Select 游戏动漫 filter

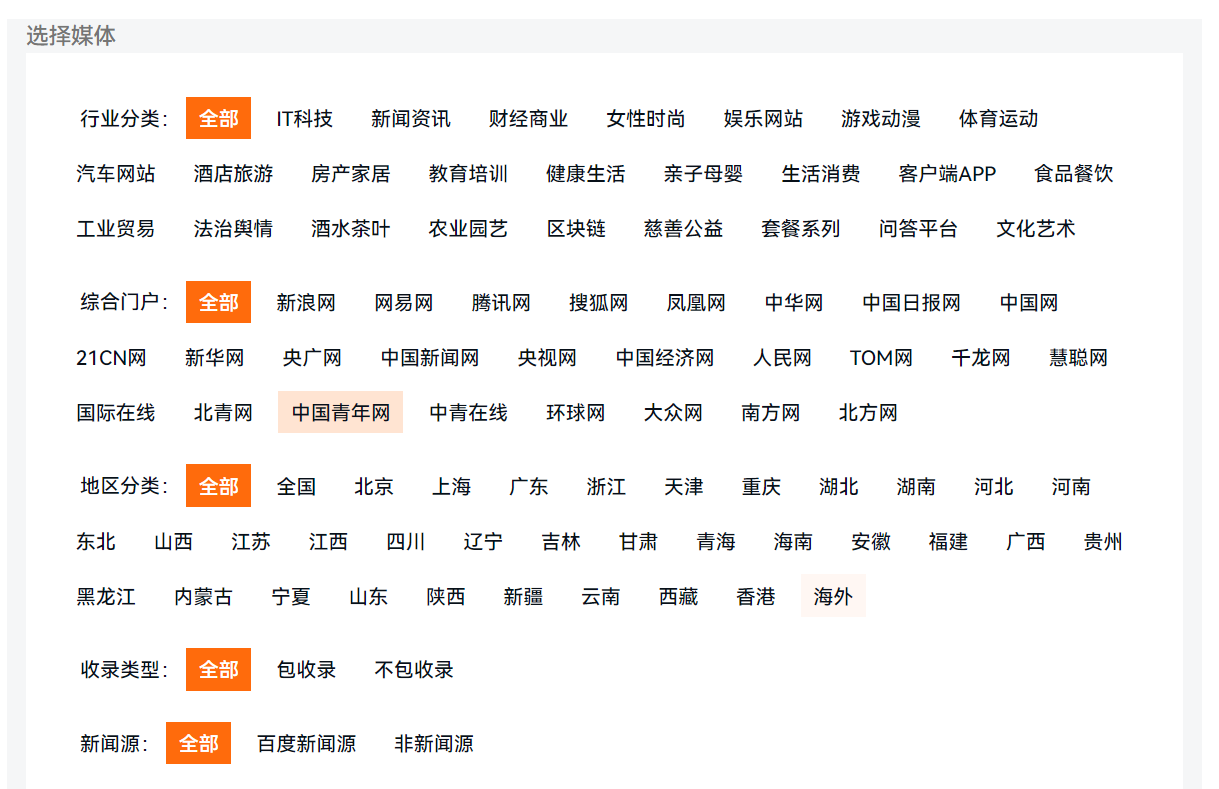tap(880, 118)
